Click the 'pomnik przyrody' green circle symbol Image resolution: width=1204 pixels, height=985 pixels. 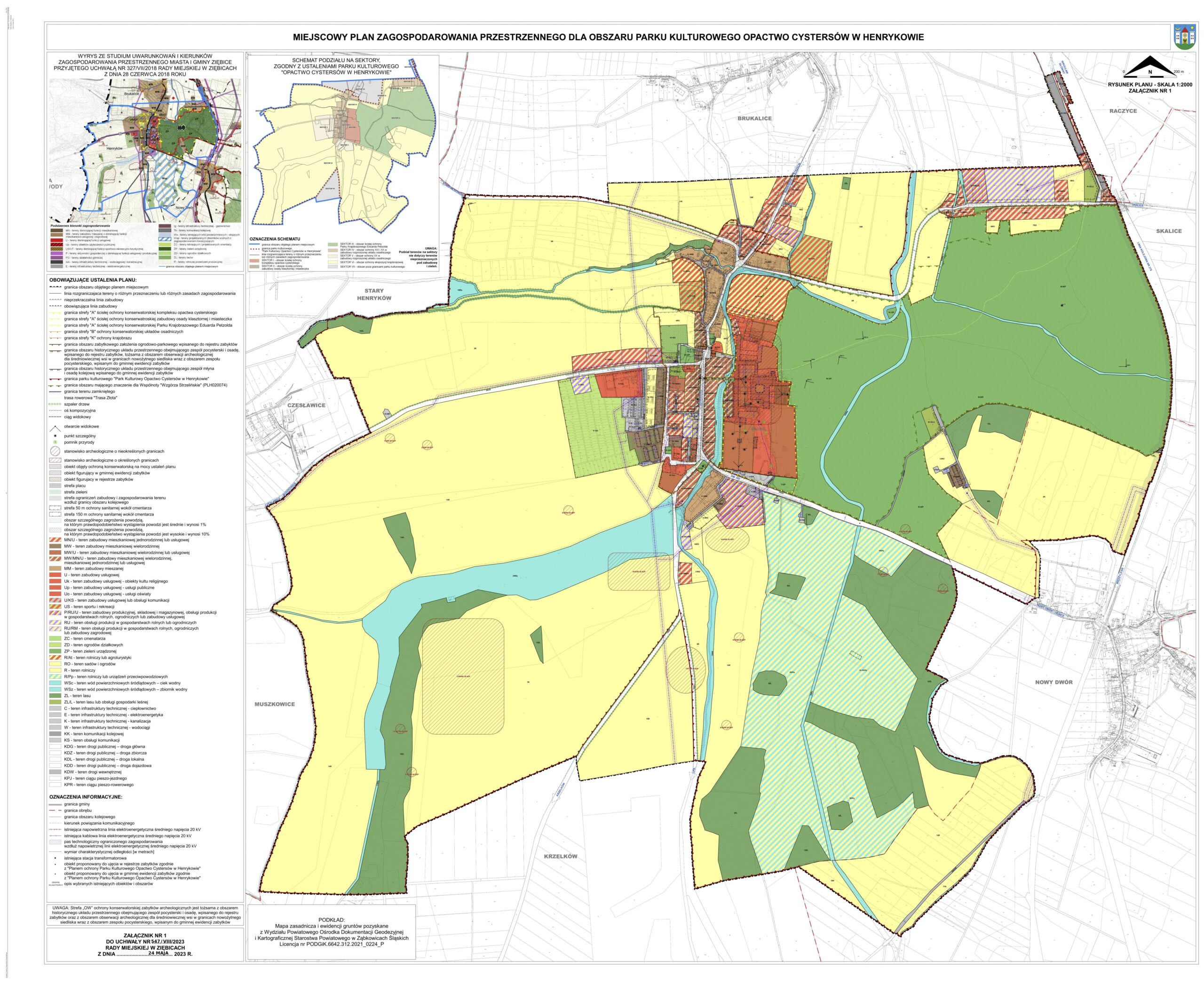tap(55, 442)
